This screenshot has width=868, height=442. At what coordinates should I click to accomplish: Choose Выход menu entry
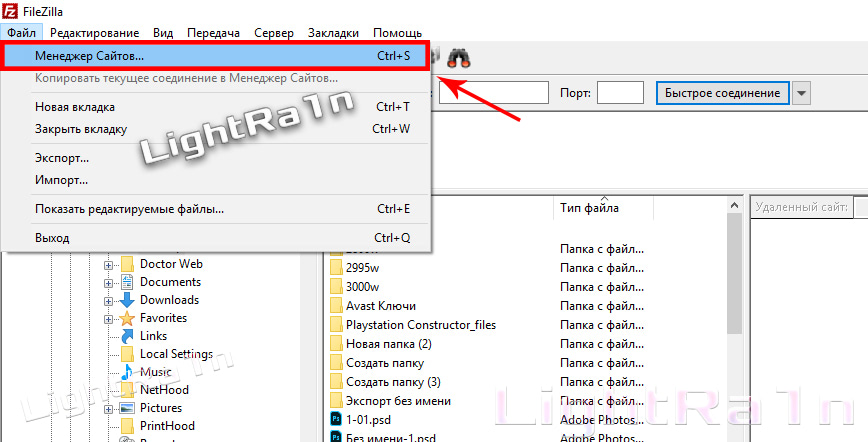click(x=216, y=238)
